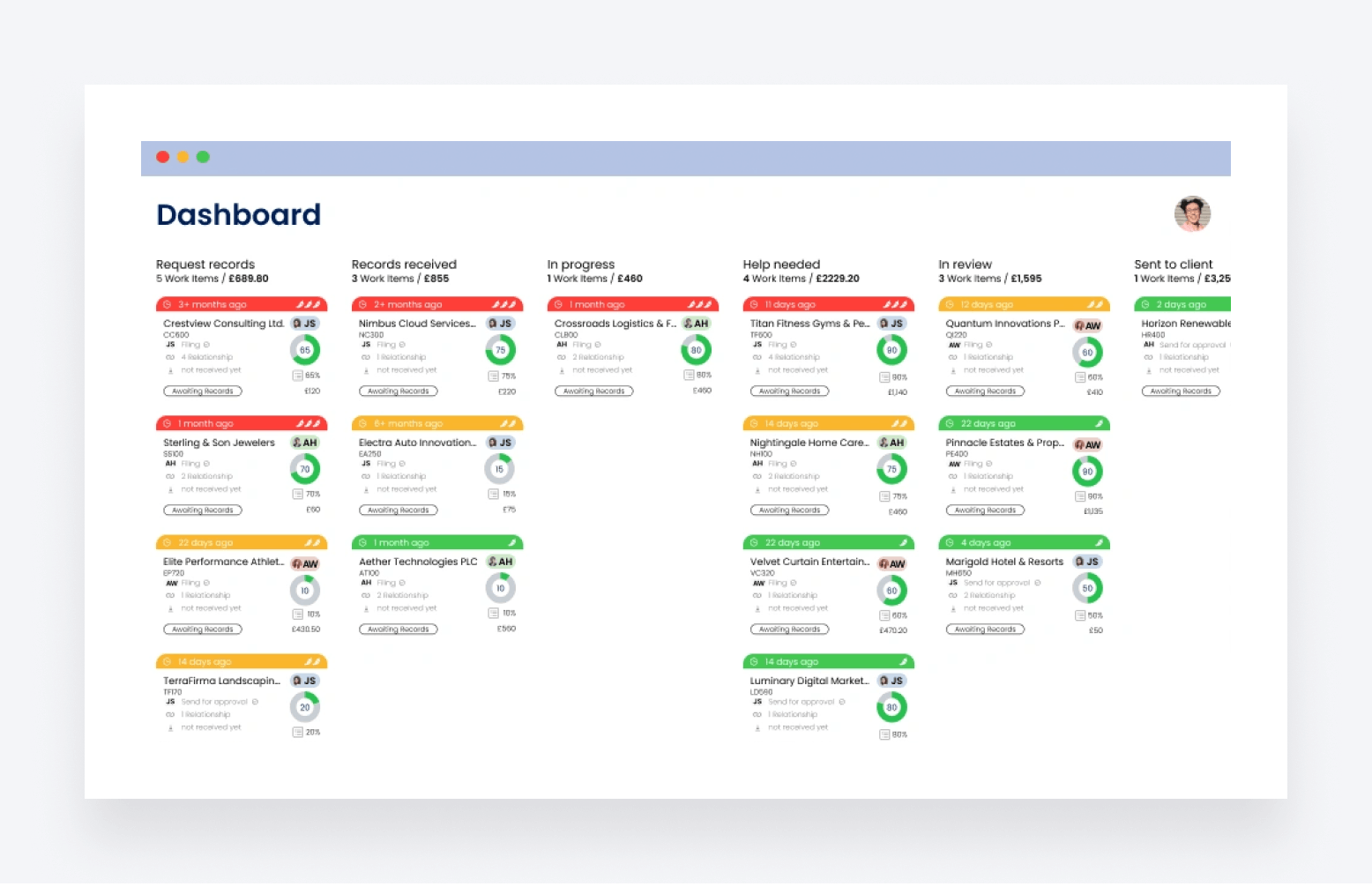
Task: Click JS assignee badge on Marigold Hotel & Resorts
Action: pyautogui.click(x=1087, y=562)
